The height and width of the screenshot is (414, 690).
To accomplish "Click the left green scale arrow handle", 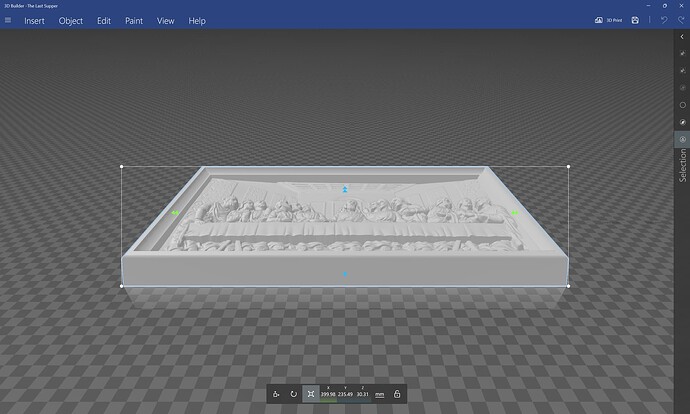I will coord(175,213).
